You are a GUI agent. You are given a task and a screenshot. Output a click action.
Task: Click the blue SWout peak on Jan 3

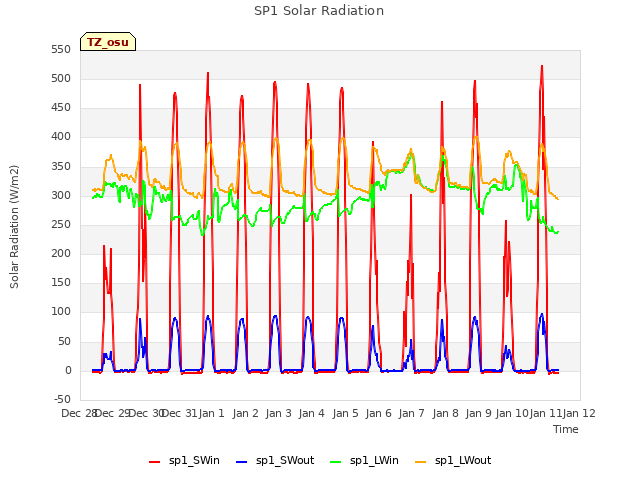pos(275,316)
